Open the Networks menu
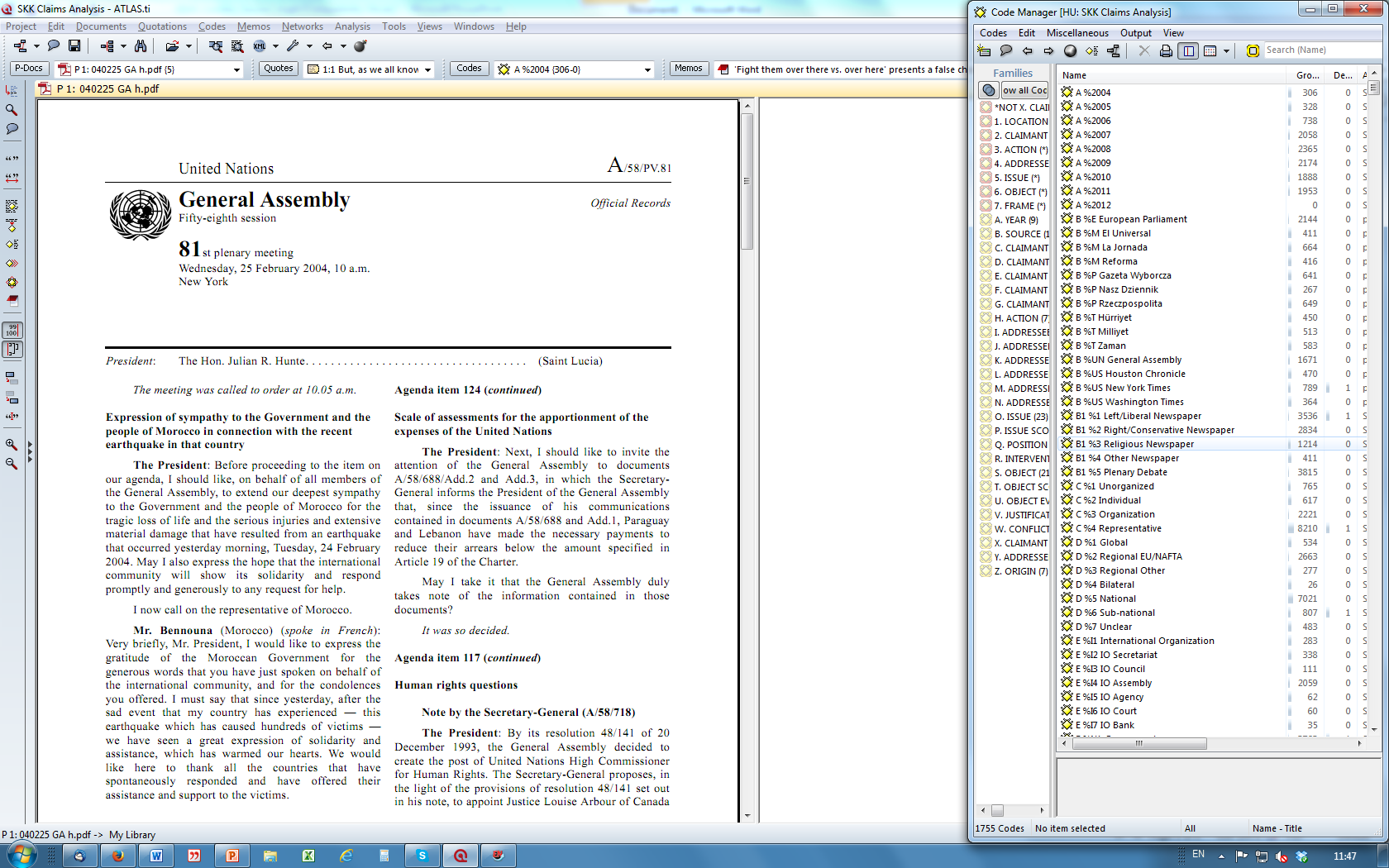 pos(302,26)
